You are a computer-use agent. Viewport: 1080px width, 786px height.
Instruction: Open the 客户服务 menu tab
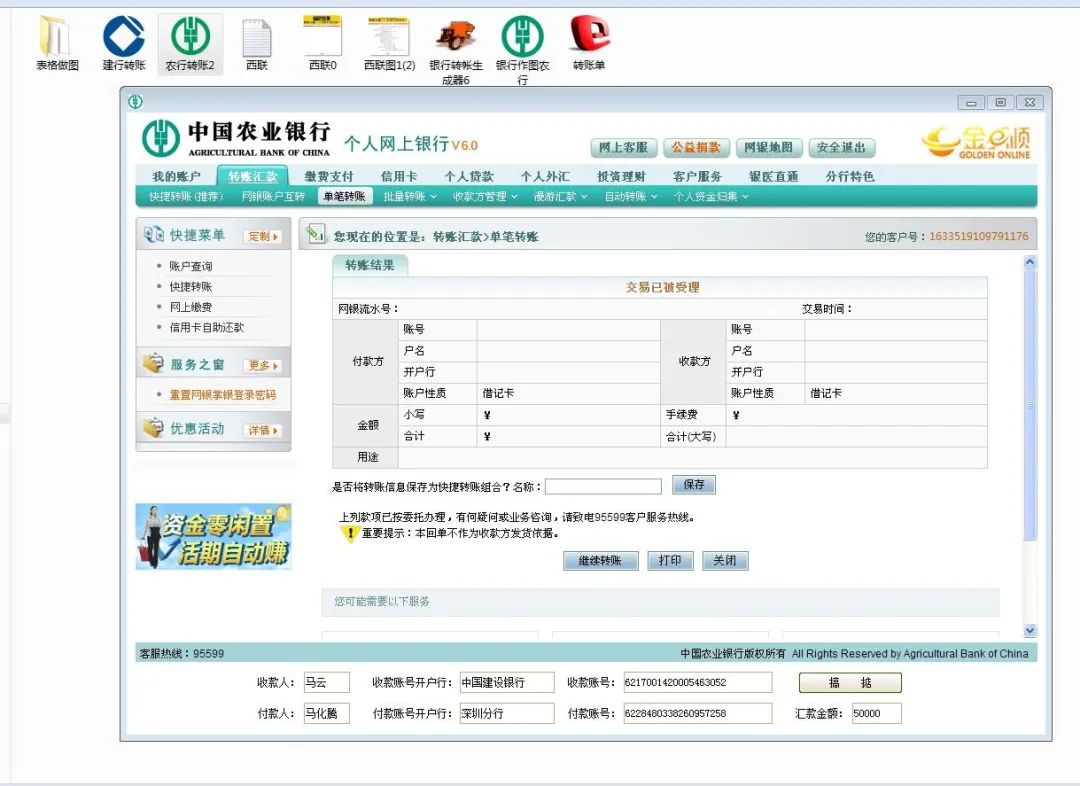coord(697,176)
